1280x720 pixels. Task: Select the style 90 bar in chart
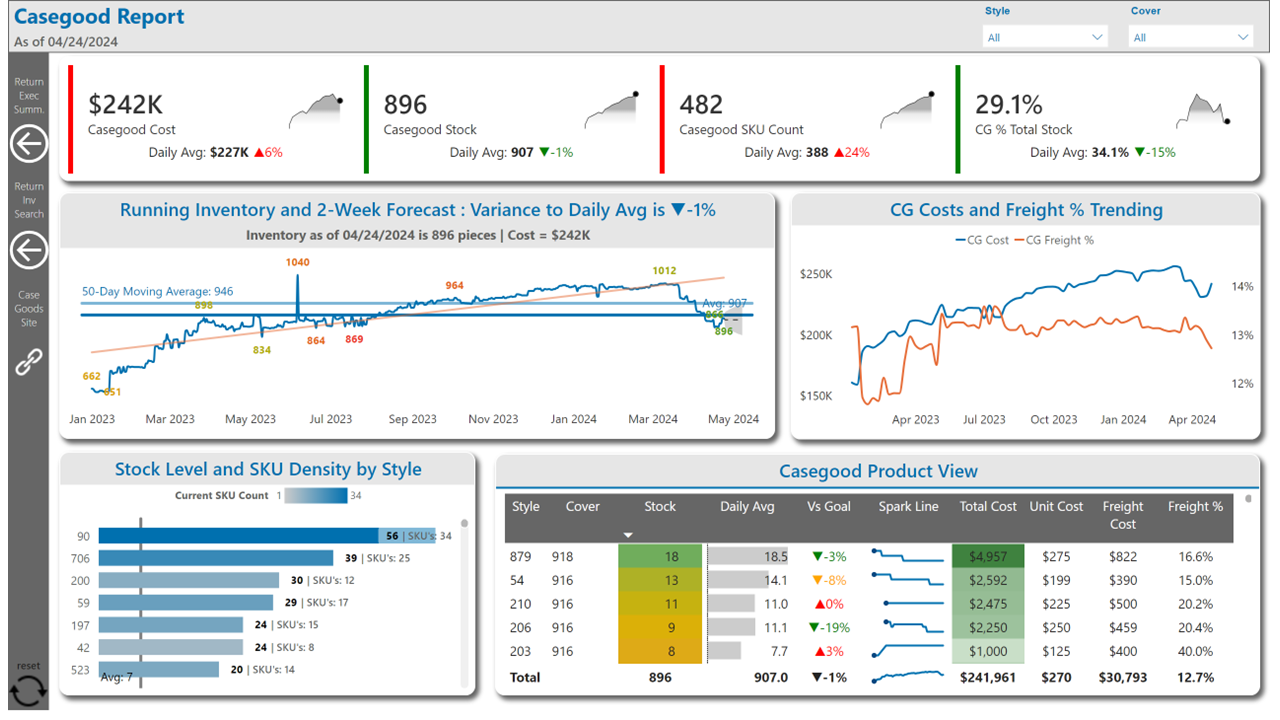(238, 536)
